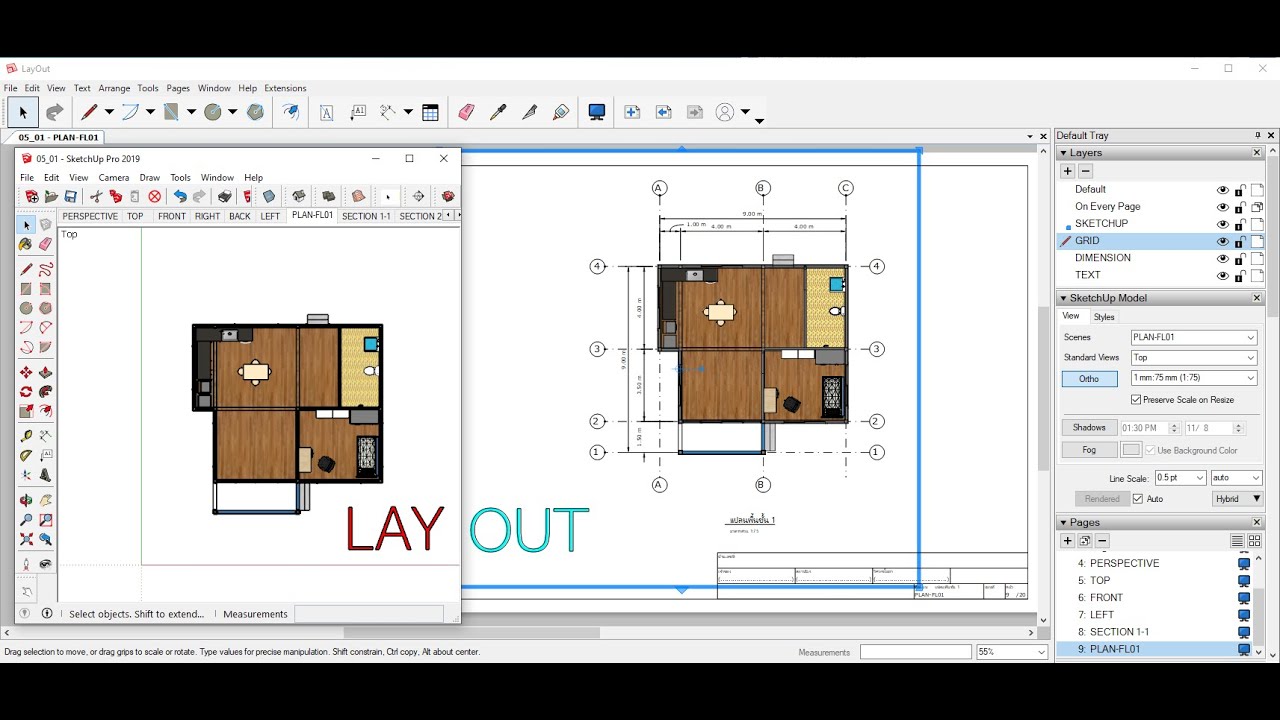Open the LayOut Pages menu
1280x720 pixels.
(178, 88)
